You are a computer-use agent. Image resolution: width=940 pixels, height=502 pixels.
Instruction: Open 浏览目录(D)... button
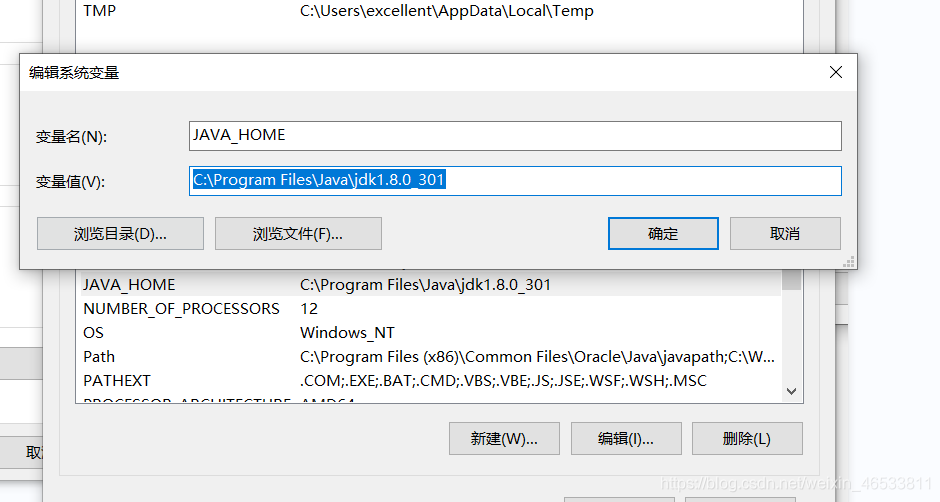point(120,233)
